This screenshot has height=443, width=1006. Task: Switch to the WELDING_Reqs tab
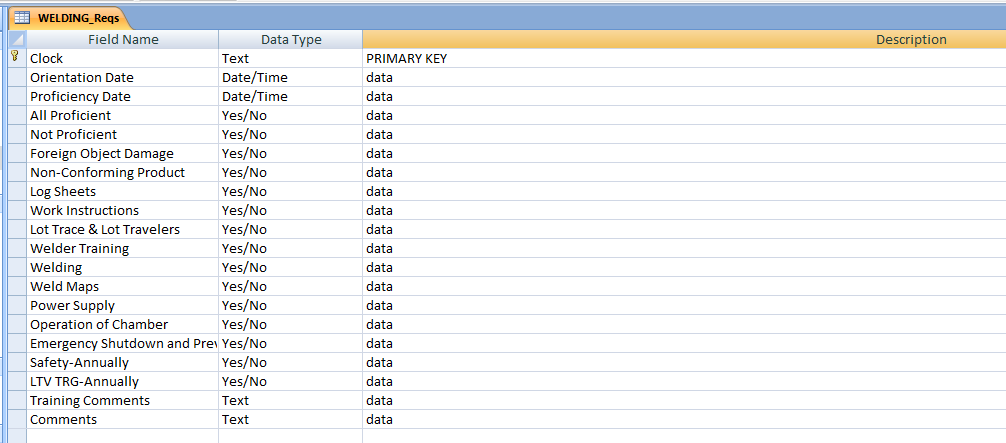click(x=72, y=17)
